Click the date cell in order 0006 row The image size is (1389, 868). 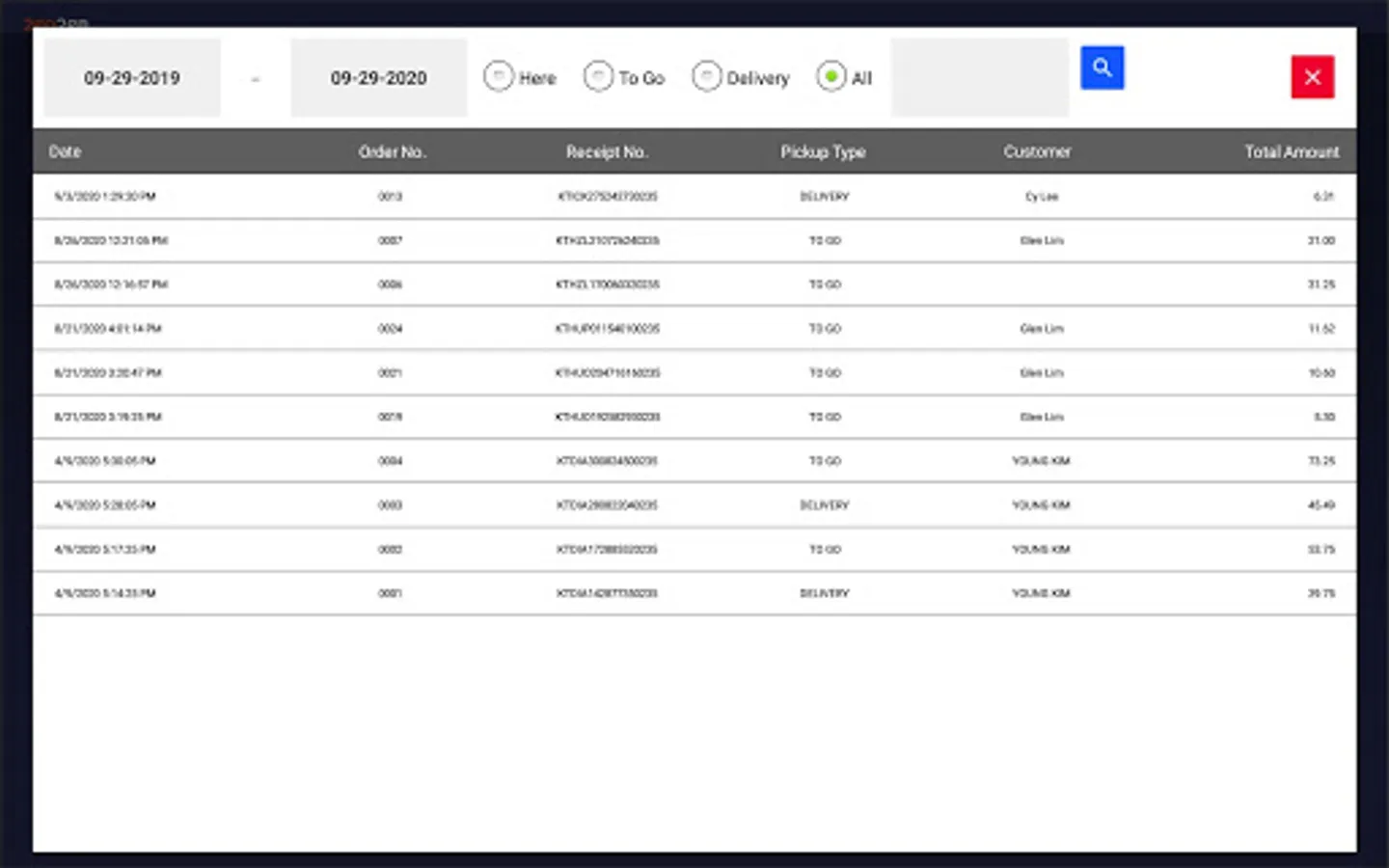(111, 285)
